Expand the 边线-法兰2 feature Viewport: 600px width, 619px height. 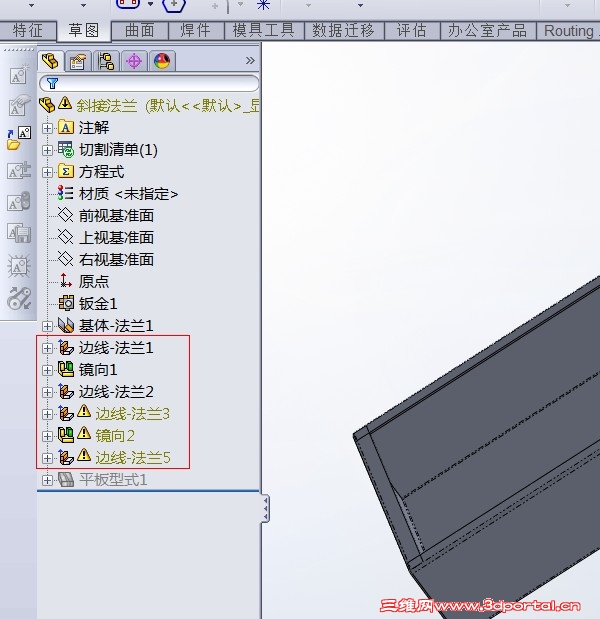(x=47, y=393)
